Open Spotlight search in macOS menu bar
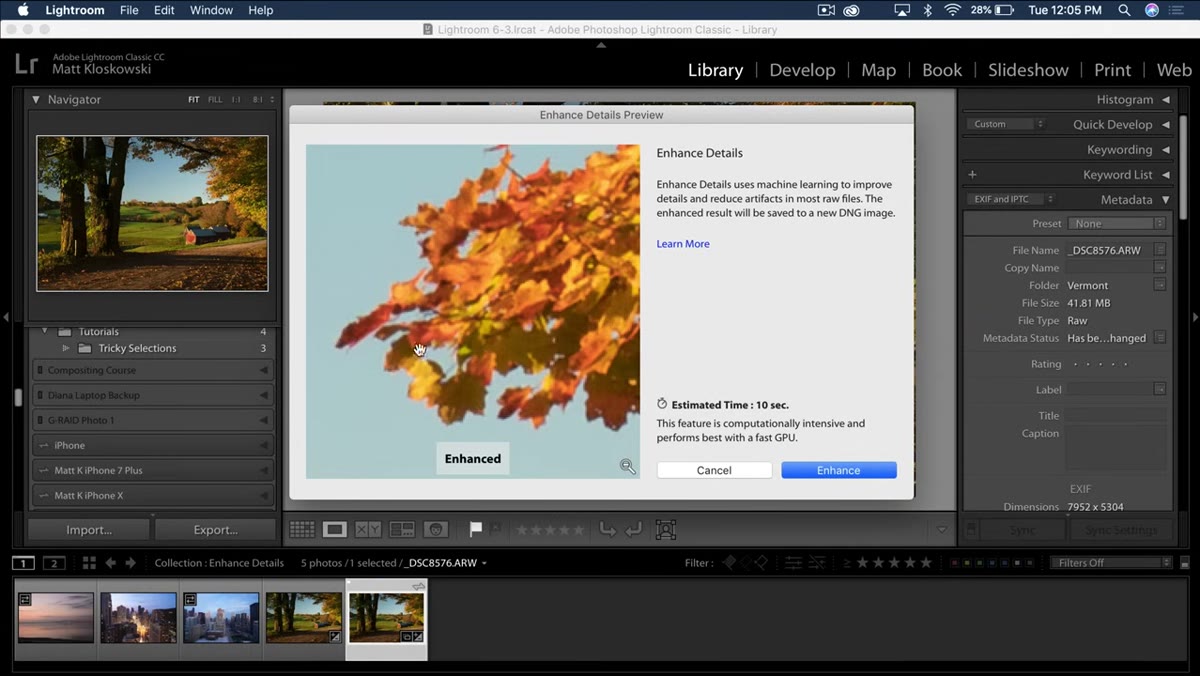Image resolution: width=1200 pixels, height=676 pixels. [1126, 10]
